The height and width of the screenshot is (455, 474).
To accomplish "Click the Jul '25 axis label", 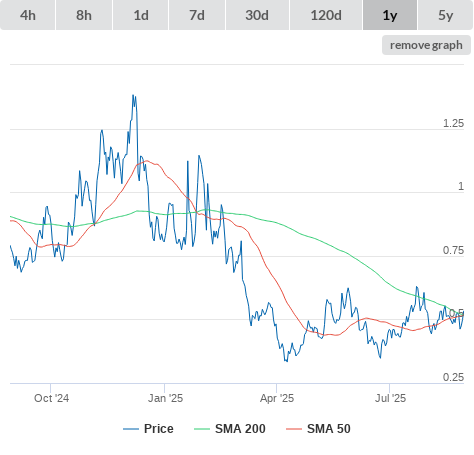I will (x=390, y=398).
